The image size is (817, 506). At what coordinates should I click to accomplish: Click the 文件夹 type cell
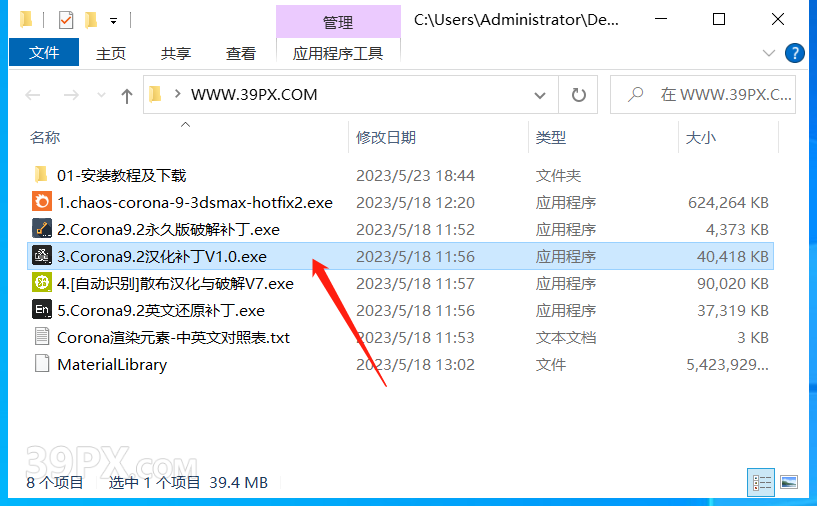(x=558, y=176)
